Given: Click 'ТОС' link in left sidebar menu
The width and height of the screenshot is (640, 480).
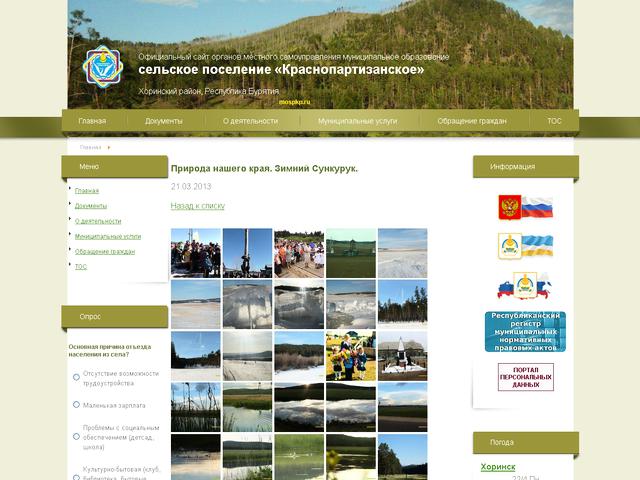Looking at the screenshot, I should (x=81, y=267).
